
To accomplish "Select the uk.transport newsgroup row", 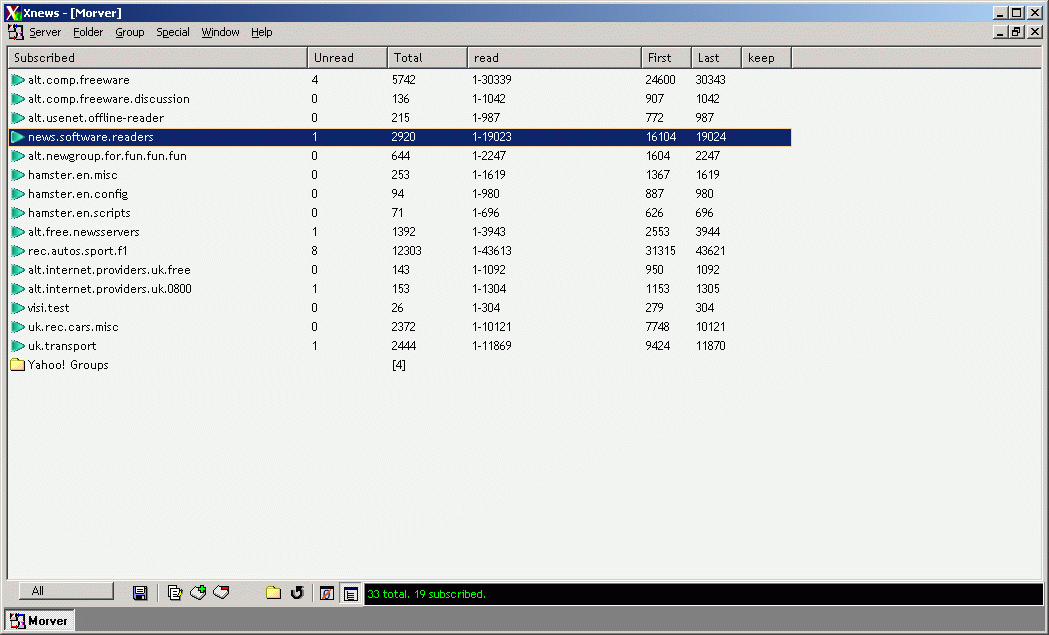I will tap(62, 346).
